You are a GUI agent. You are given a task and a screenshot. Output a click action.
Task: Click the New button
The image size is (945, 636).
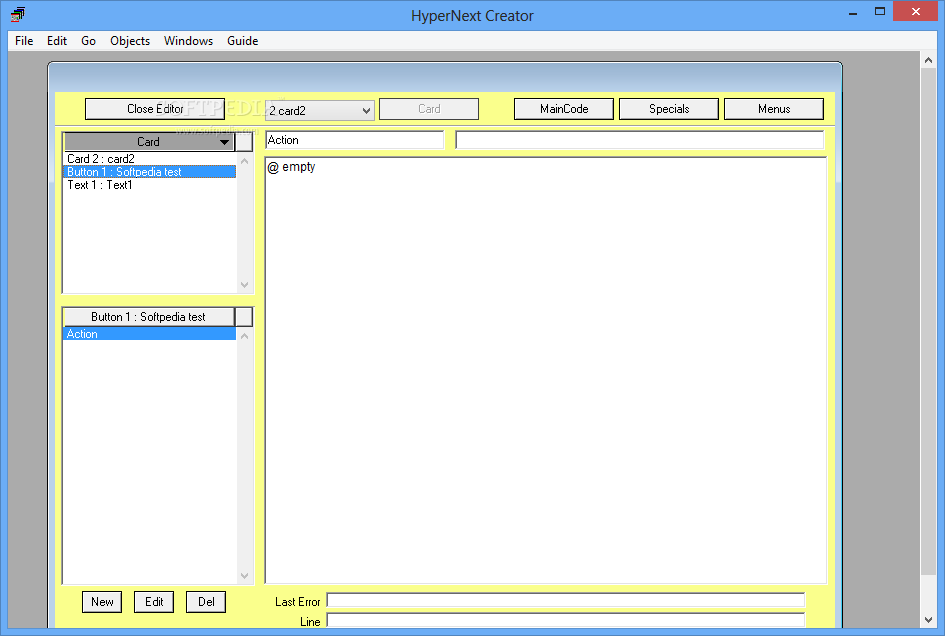(x=102, y=602)
